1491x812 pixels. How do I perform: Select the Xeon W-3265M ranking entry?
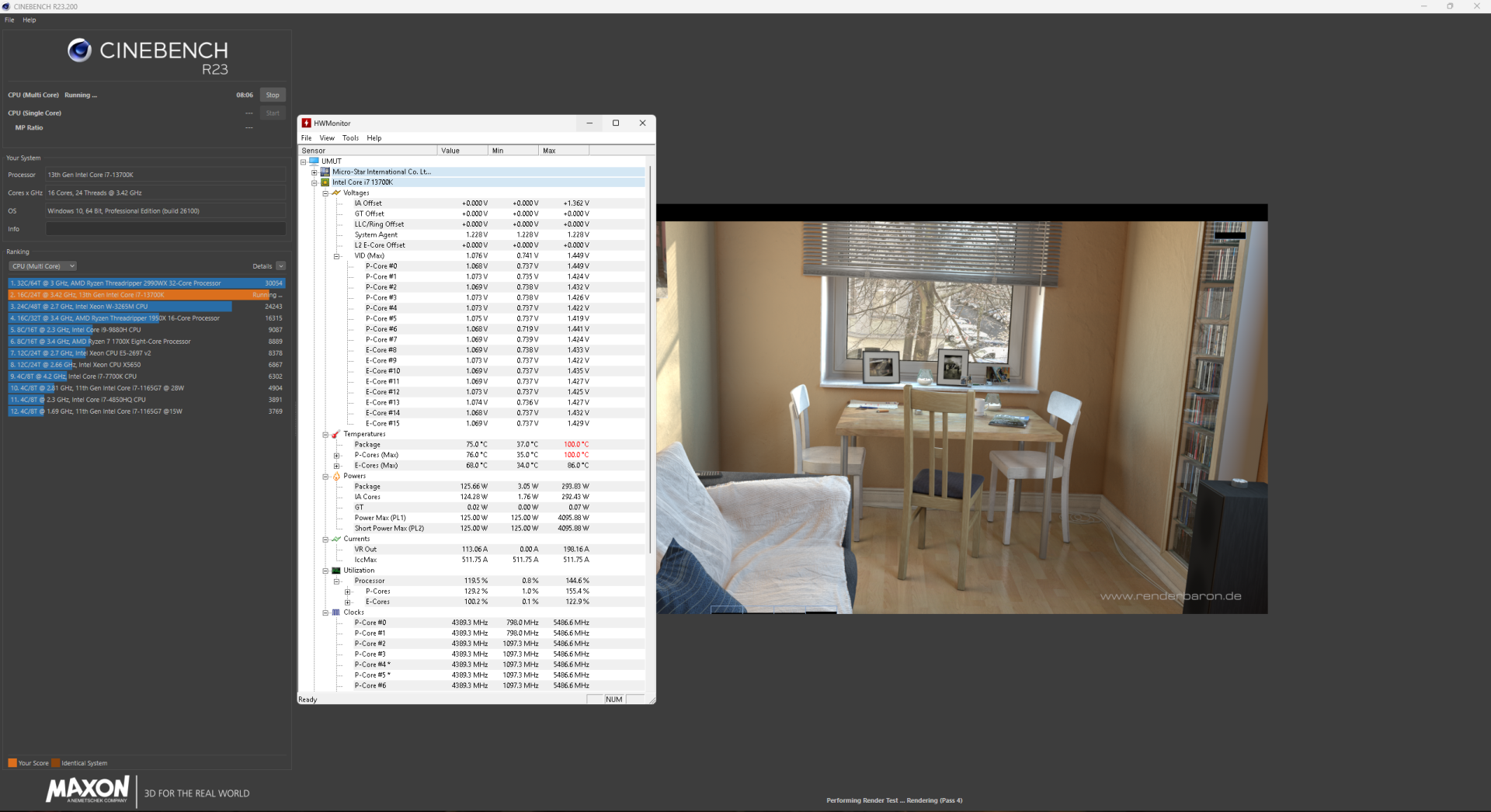[x=147, y=307]
